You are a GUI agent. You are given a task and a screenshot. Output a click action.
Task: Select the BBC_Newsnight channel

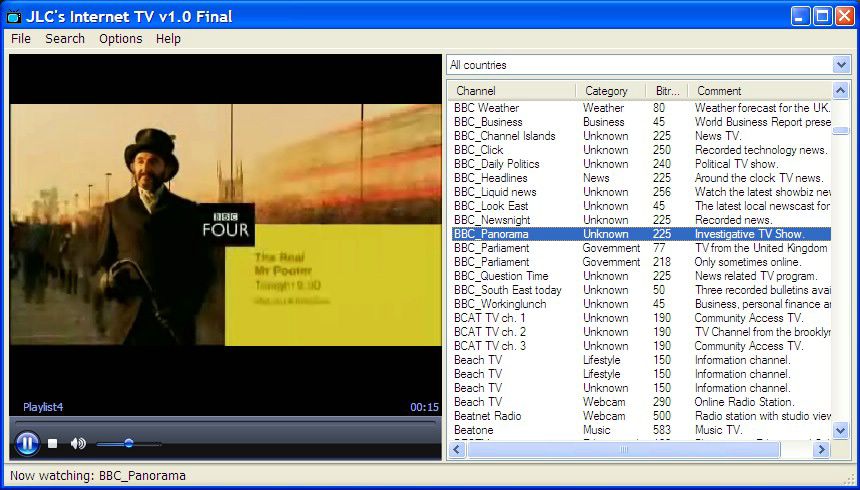tap(641, 220)
